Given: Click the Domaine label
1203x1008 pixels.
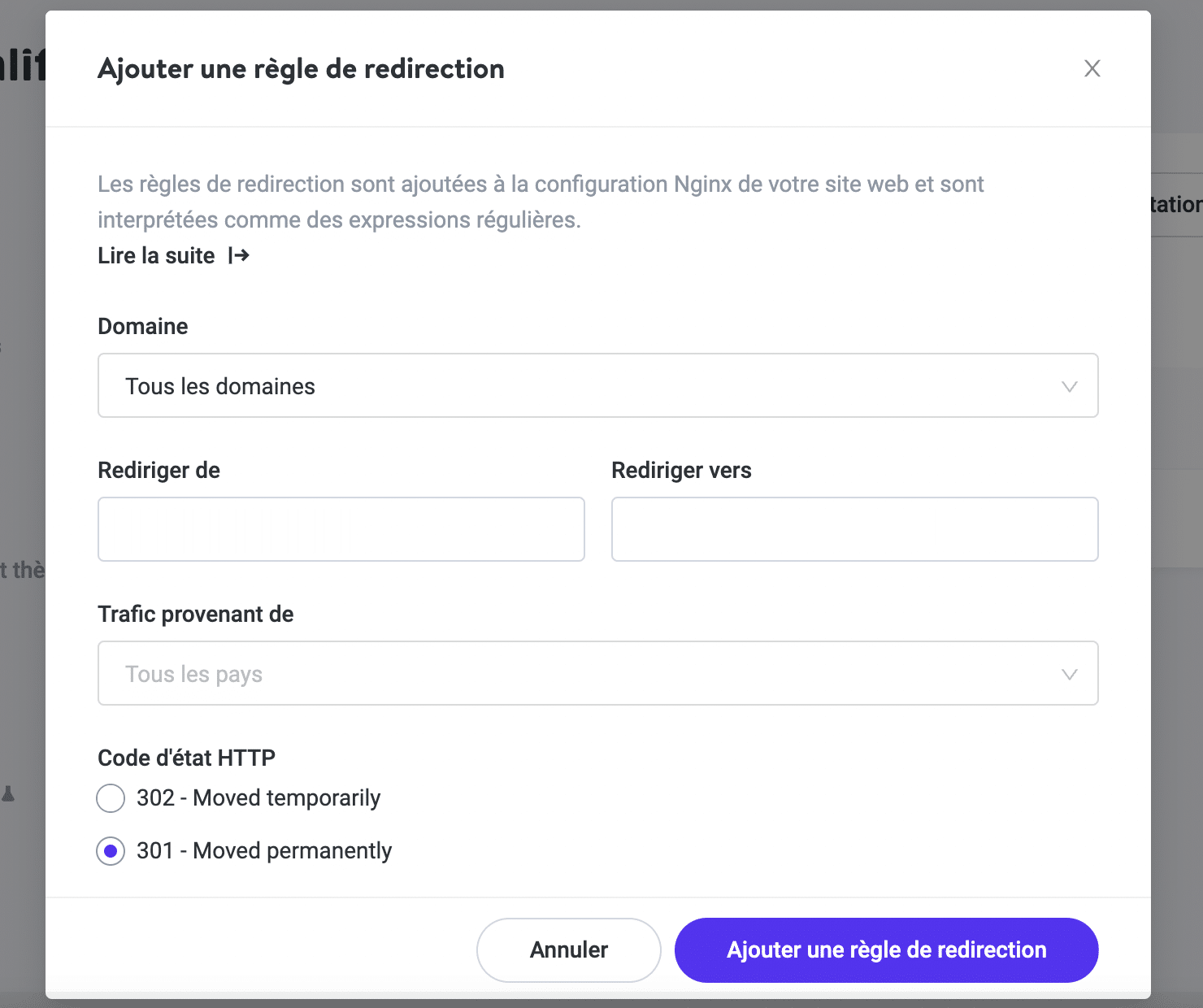Looking at the screenshot, I should coord(142,326).
